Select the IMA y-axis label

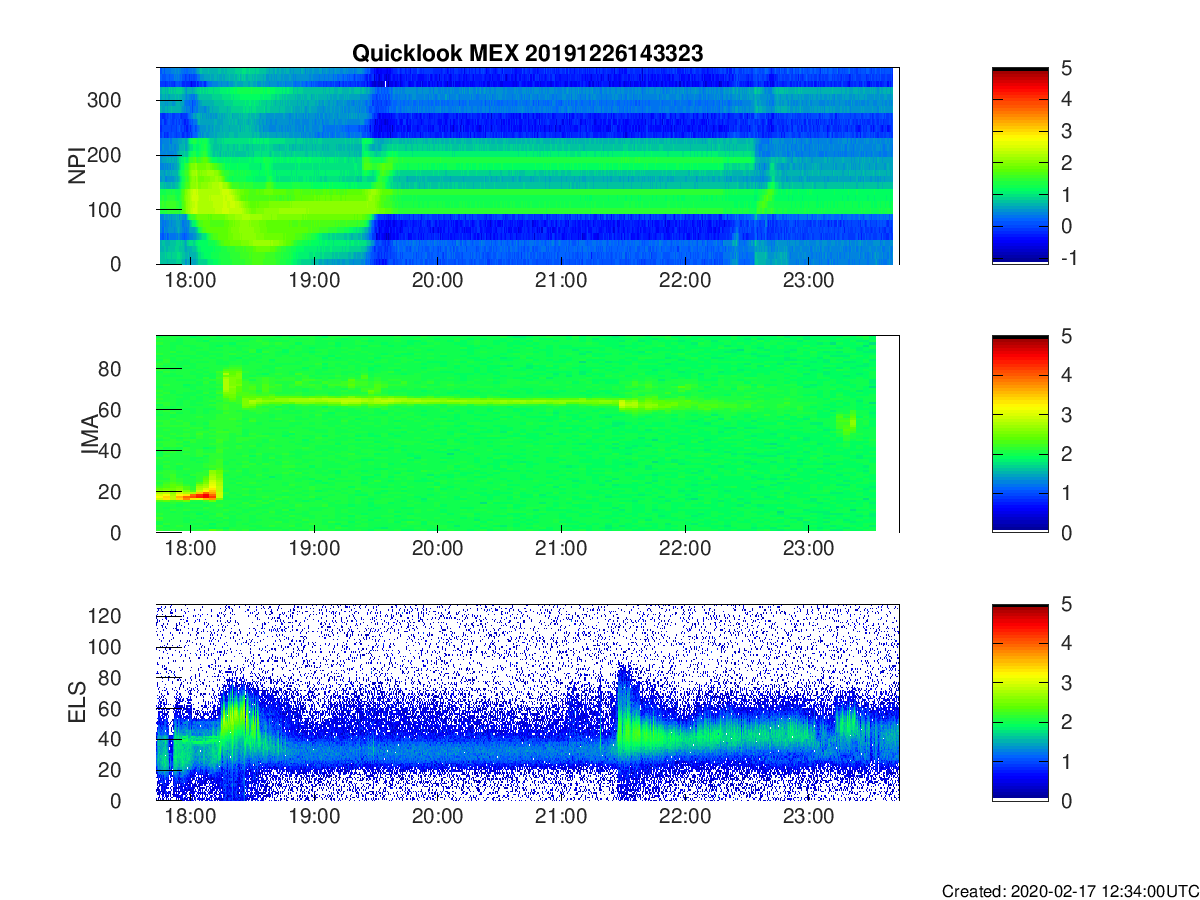pyautogui.click(x=90, y=435)
